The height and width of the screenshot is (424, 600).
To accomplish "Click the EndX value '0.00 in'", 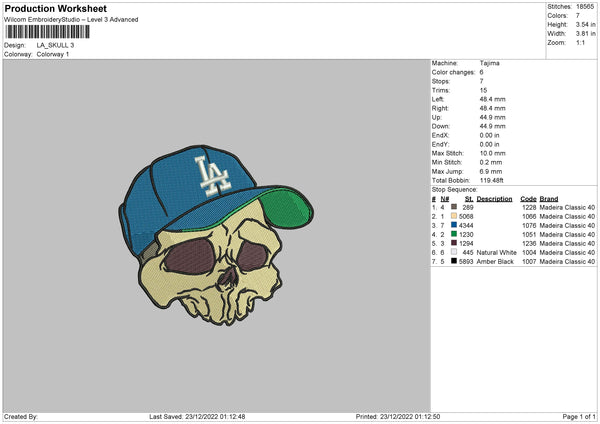I will [489, 135].
